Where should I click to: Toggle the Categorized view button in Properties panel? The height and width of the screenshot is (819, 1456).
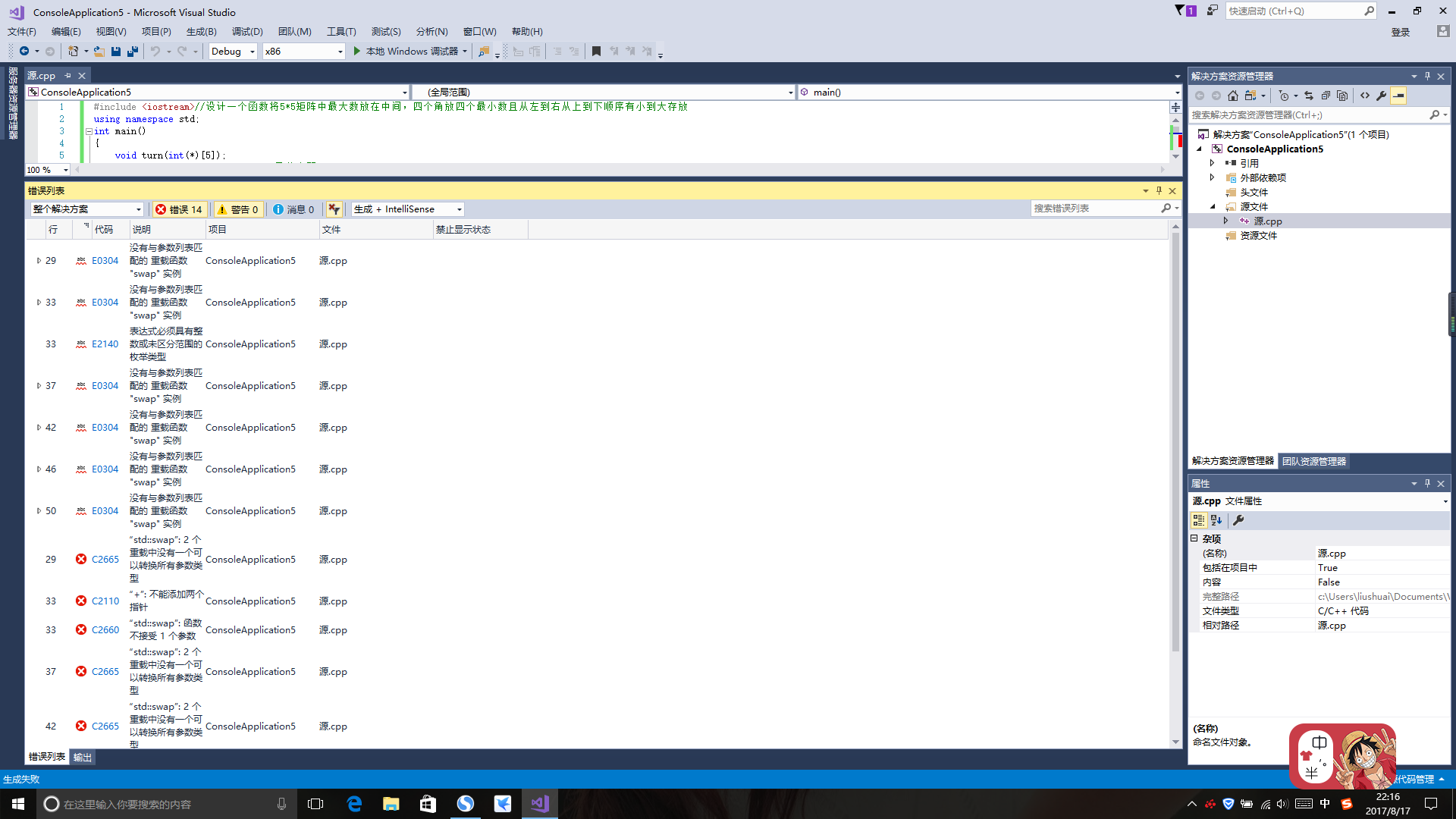click(x=1199, y=520)
